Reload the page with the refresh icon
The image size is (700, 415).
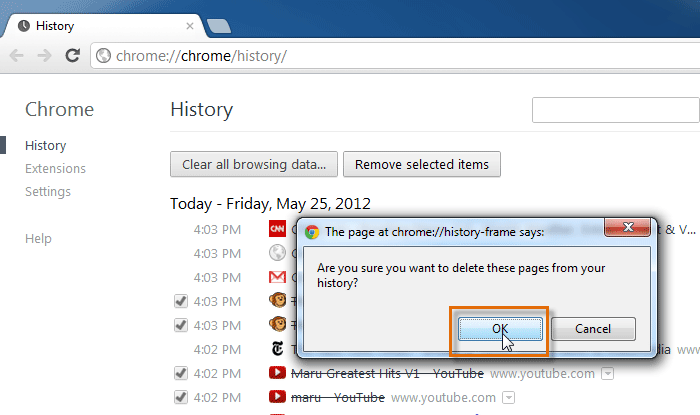pos(73,55)
